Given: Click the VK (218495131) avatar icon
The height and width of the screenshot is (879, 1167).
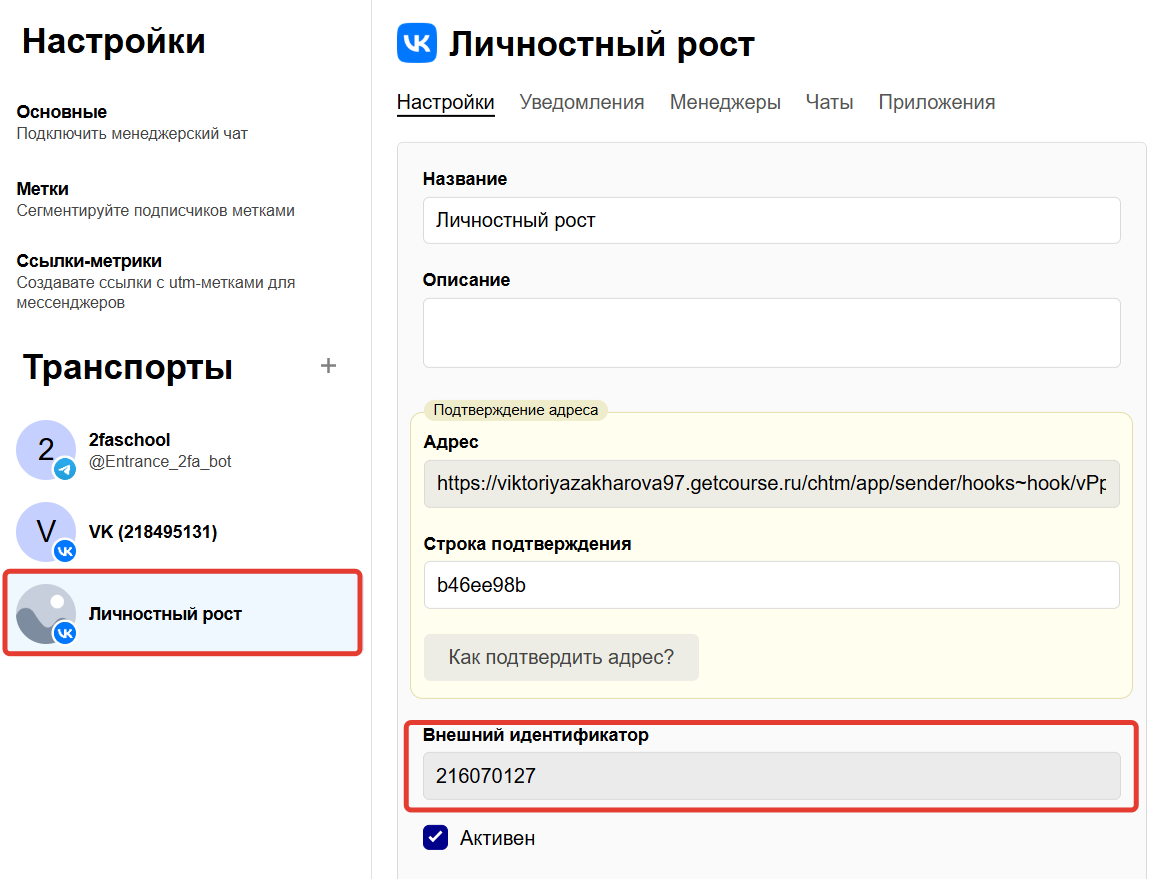Looking at the screenshot, I should click(46, 531).
